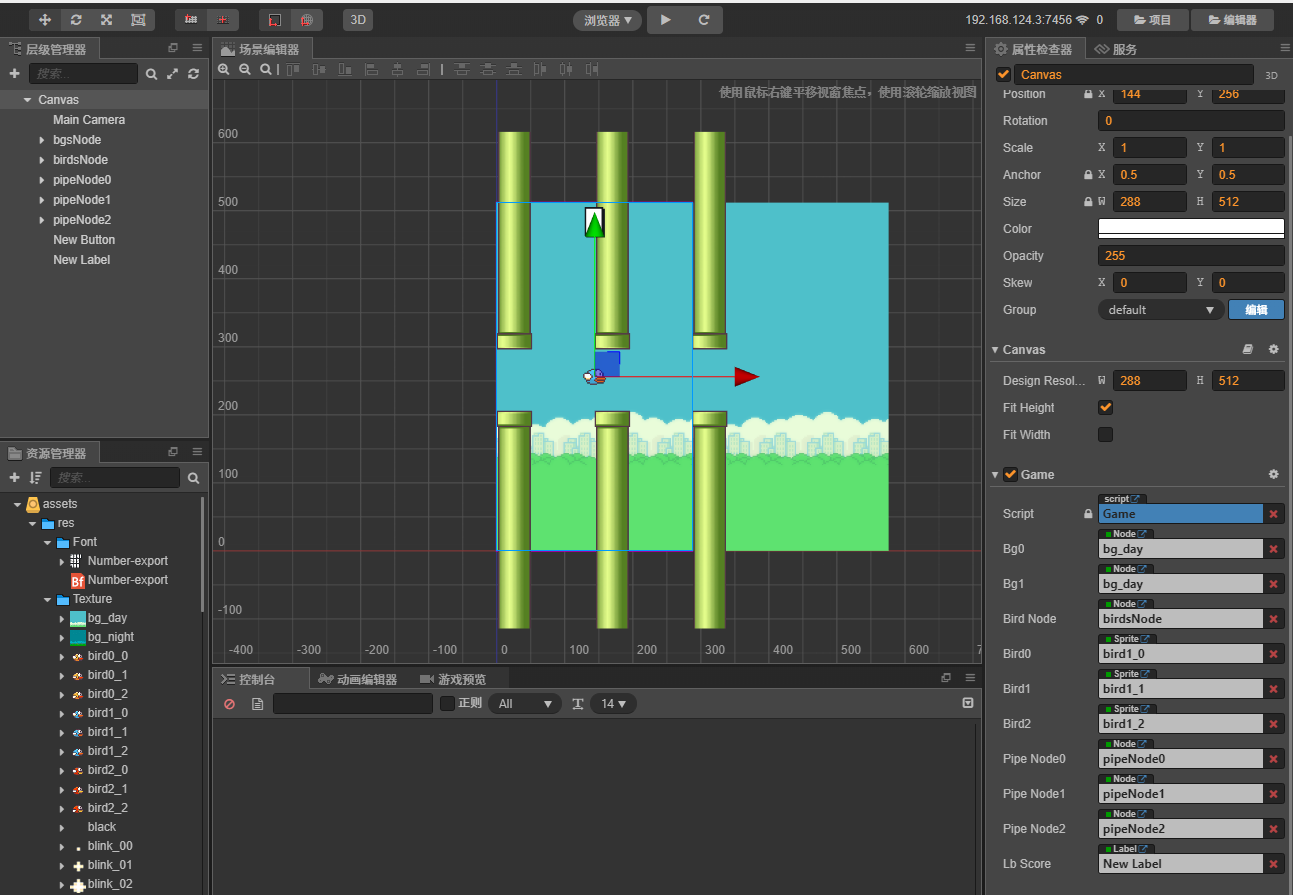
Task: Switch to the 动画编辑器 animation editor tab
Action: click(357, 679)
